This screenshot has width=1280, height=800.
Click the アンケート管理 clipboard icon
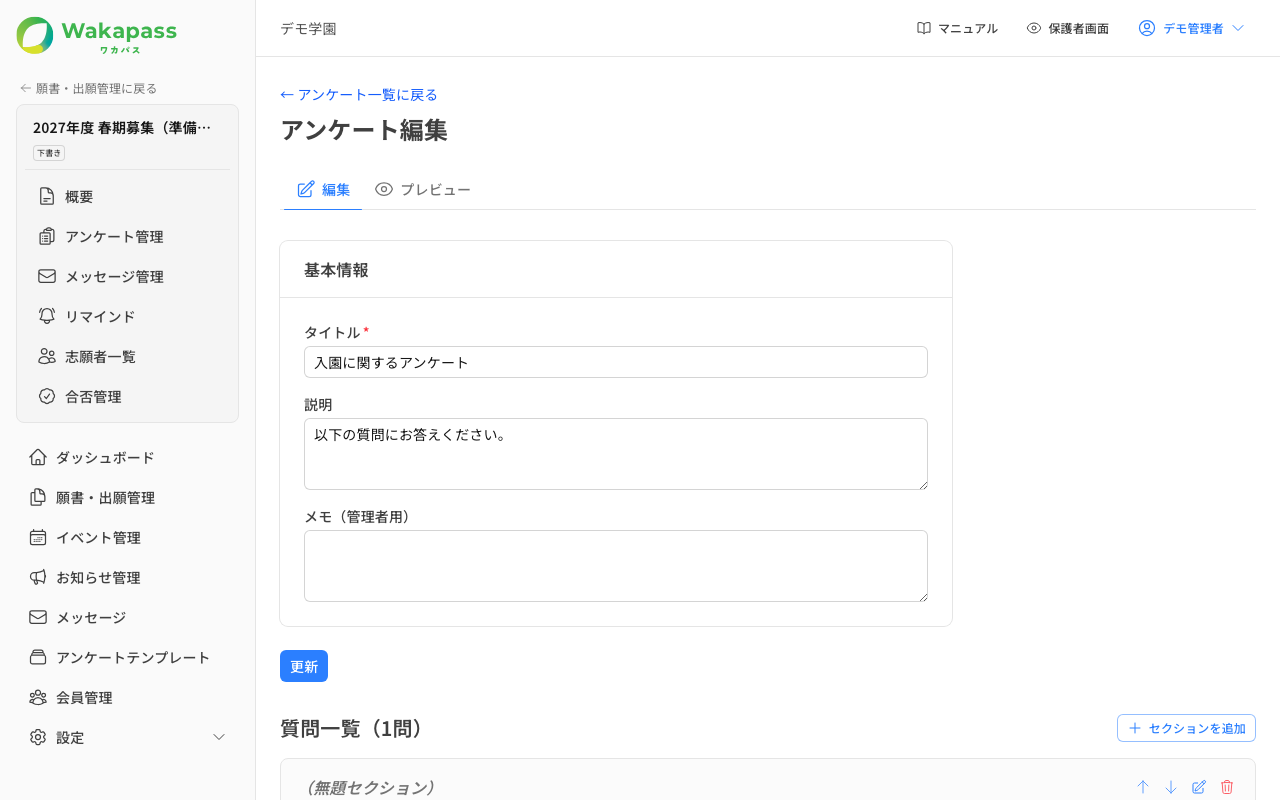(x=47, y=236)
